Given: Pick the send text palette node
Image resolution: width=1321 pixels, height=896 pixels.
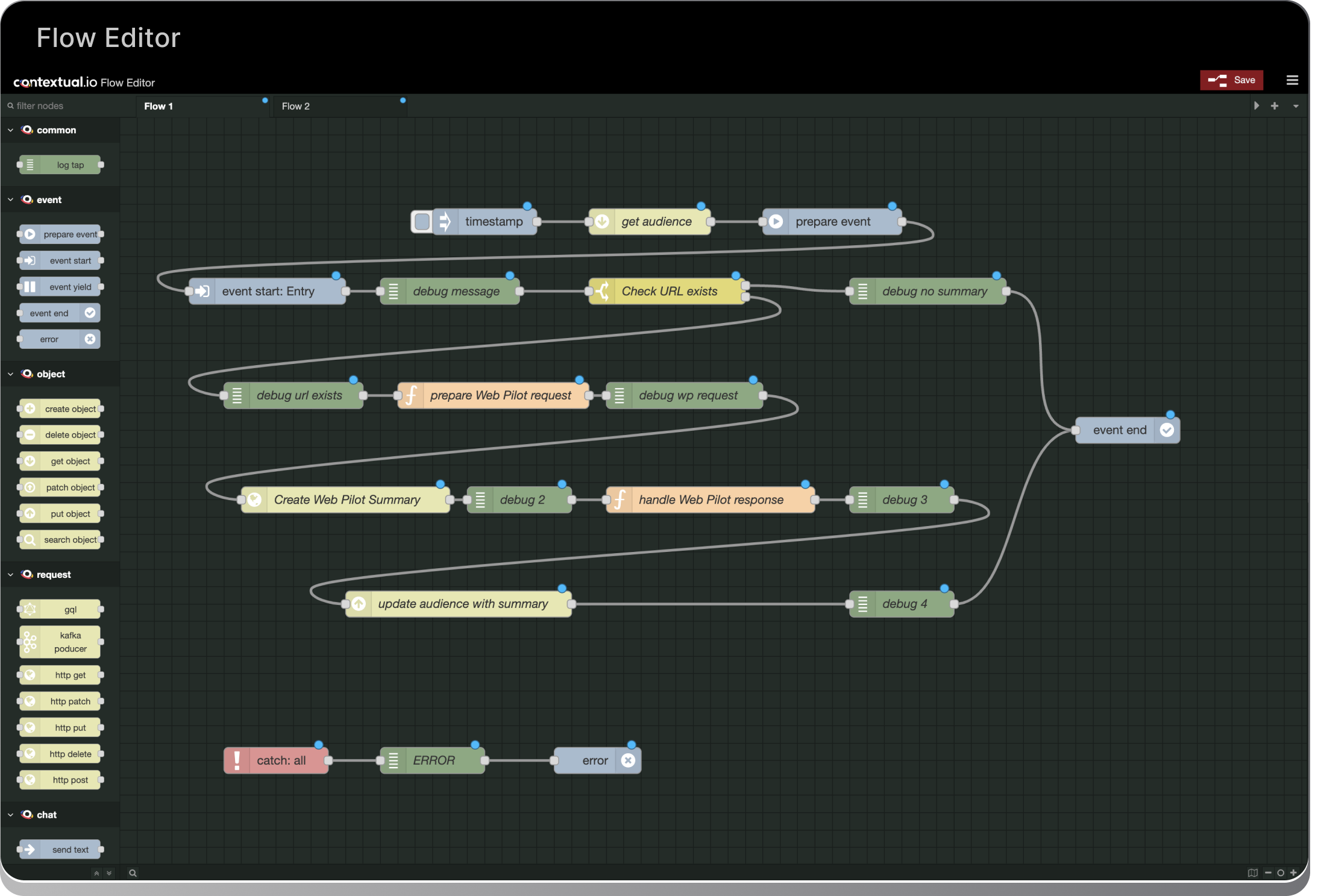Looking at the screenshot, I should [60, 850].
